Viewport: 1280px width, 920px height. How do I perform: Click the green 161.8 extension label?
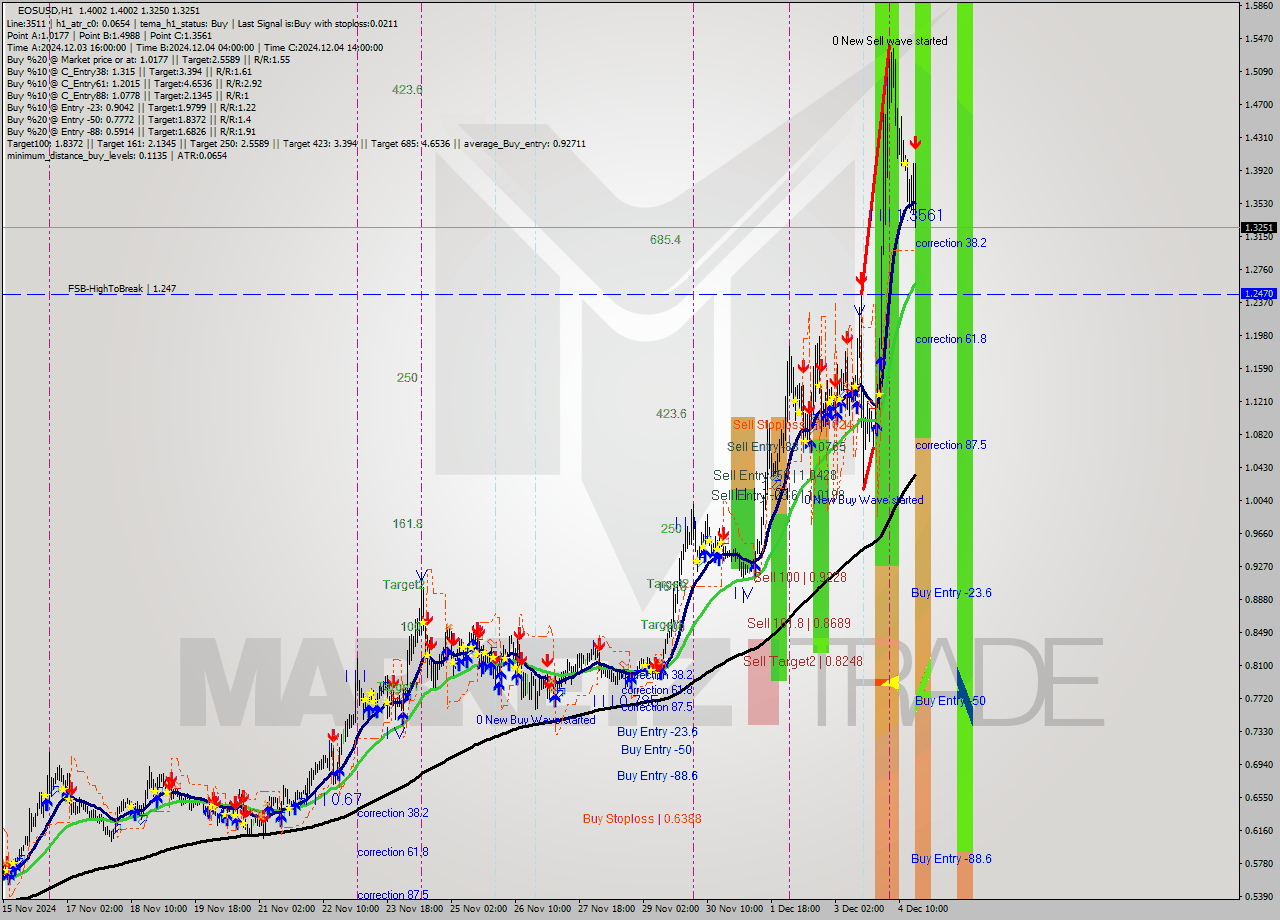click(407, 524)
